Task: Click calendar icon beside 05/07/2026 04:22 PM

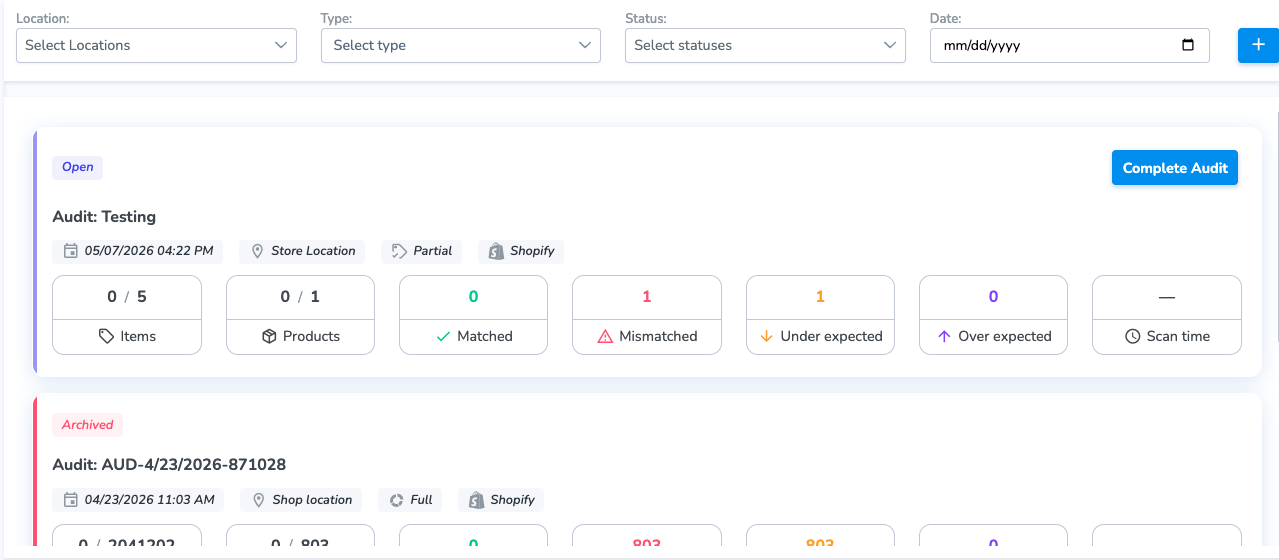Action: point(70,251)
